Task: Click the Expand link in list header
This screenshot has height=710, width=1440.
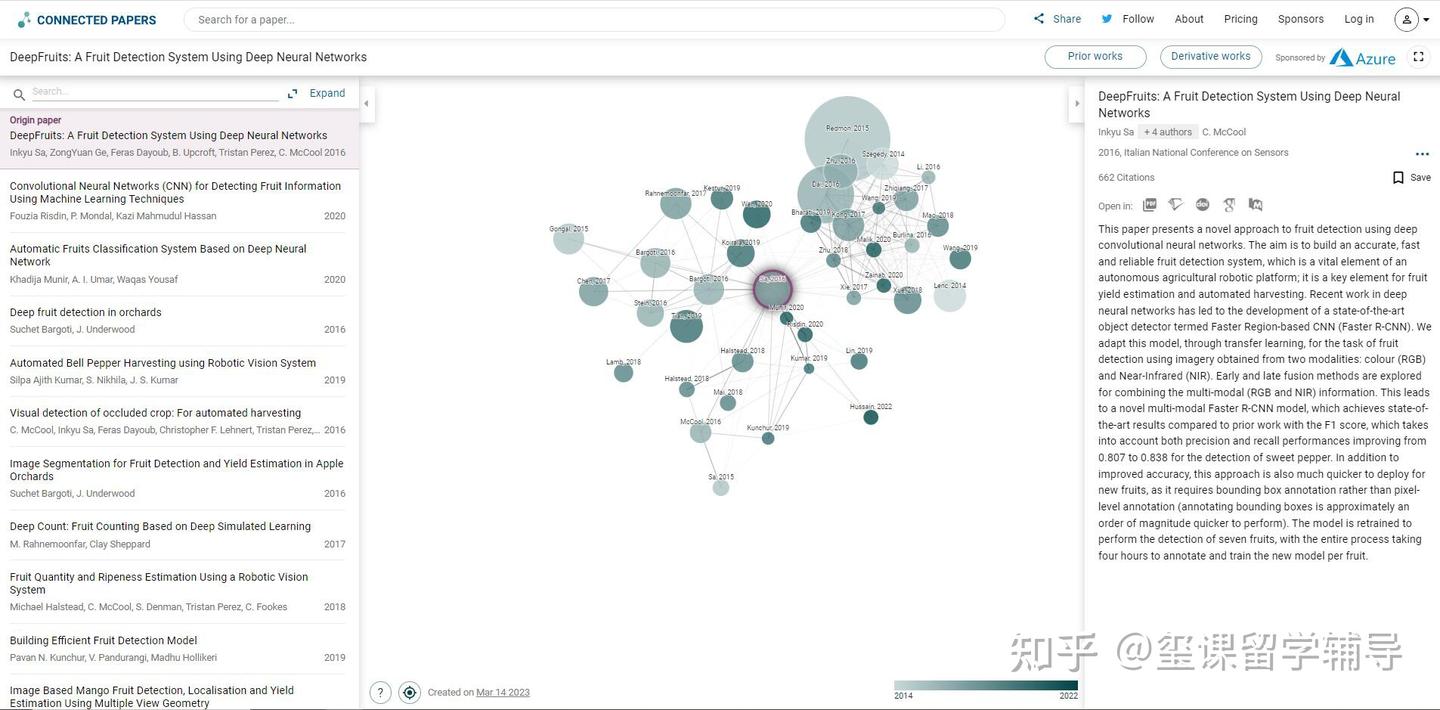Action: coord(327,93)
